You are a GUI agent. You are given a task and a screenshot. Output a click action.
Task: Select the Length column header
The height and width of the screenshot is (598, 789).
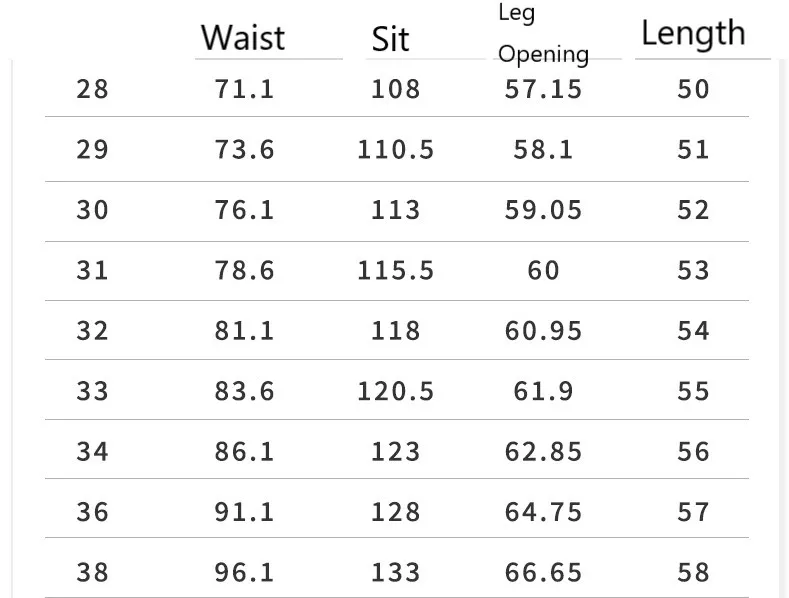[693, 33]
